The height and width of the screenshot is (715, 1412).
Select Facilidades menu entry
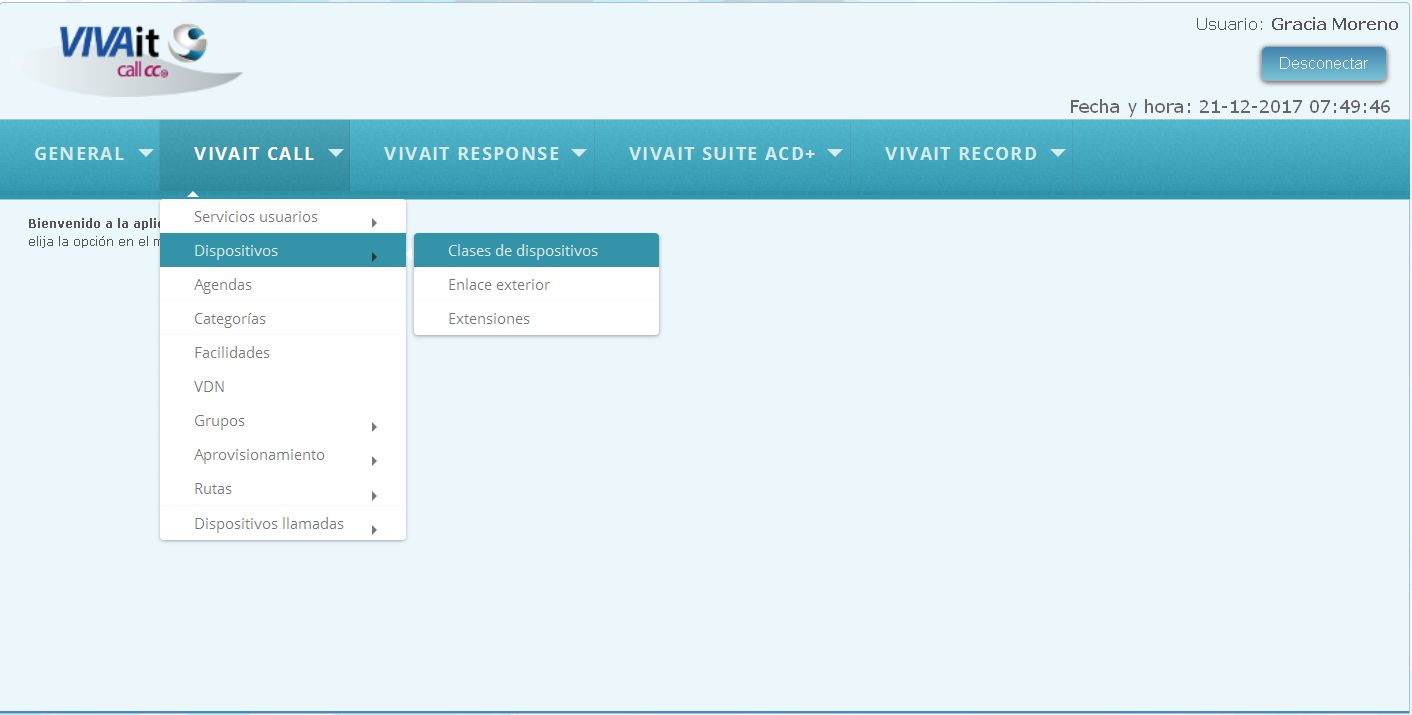click(x=283, y=352)
